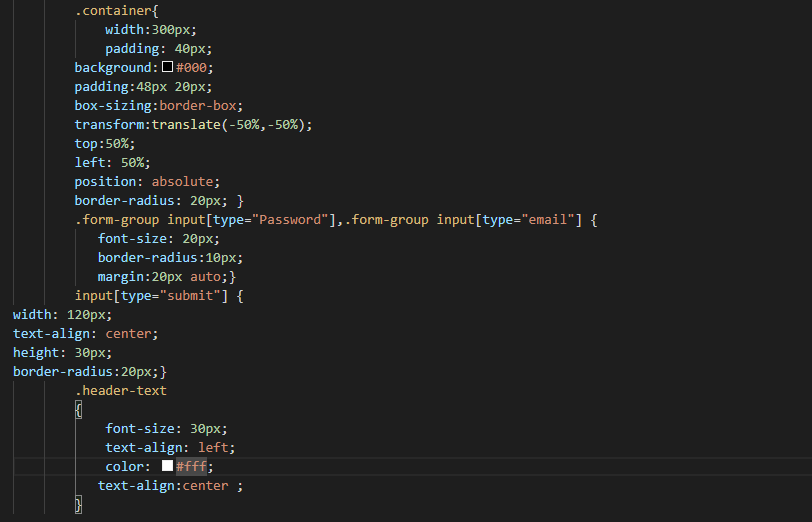Click the text-align: left declaration

[170, 447]
